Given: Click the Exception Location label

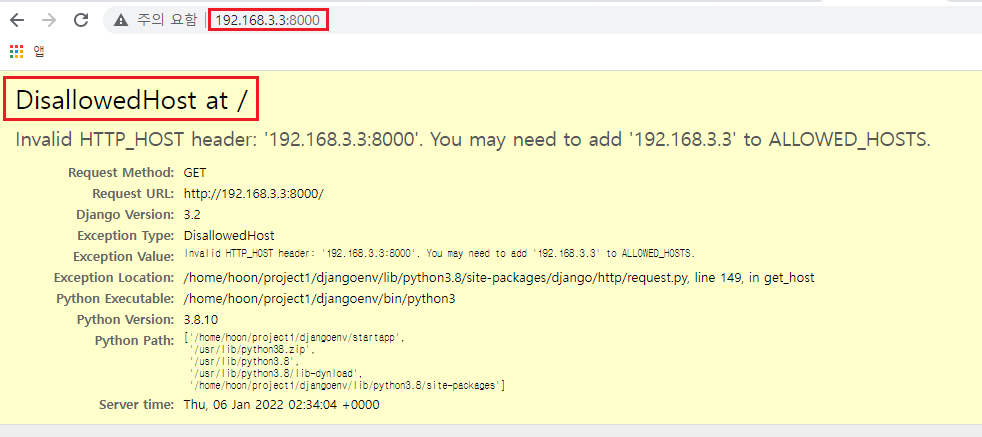Looking at the screenshot, I should click(114, 278).
